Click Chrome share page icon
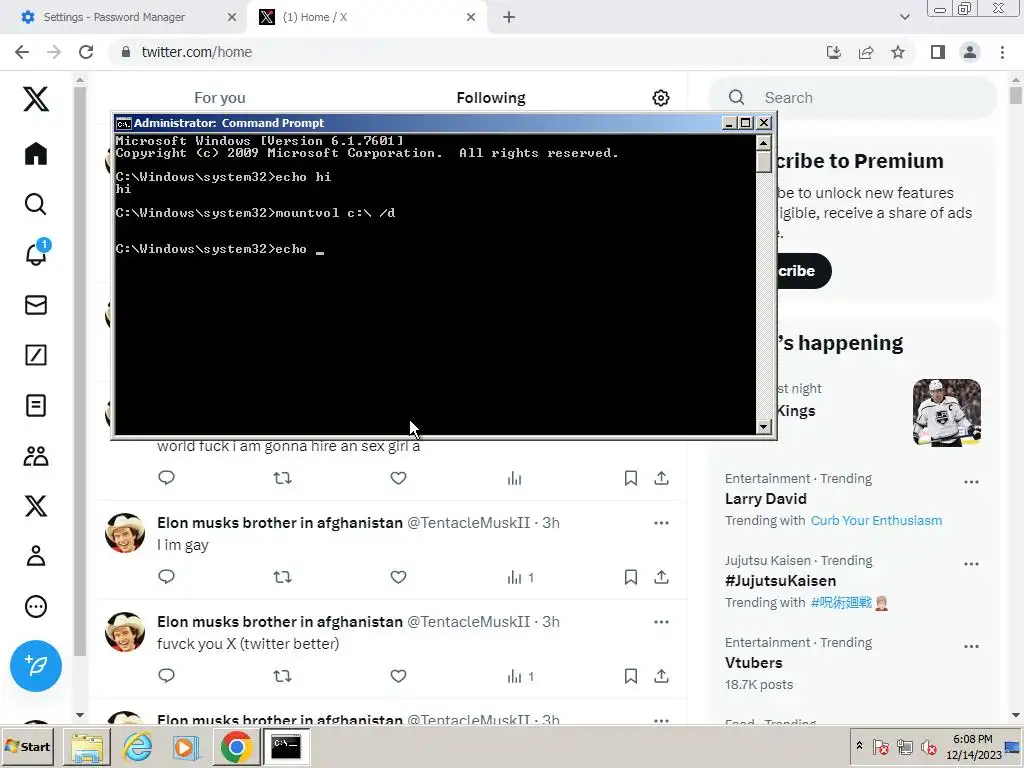The image size is (1024, 768). tap(866, 52)
